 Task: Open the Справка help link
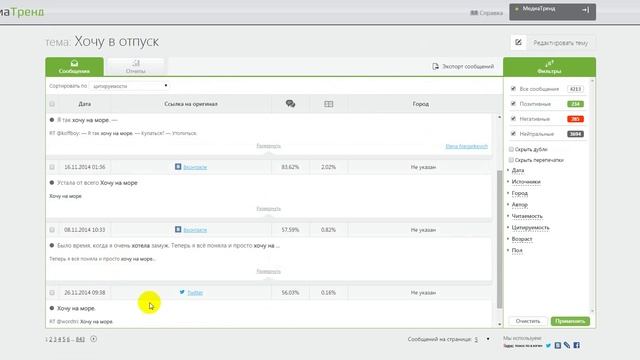click(487, 13)
